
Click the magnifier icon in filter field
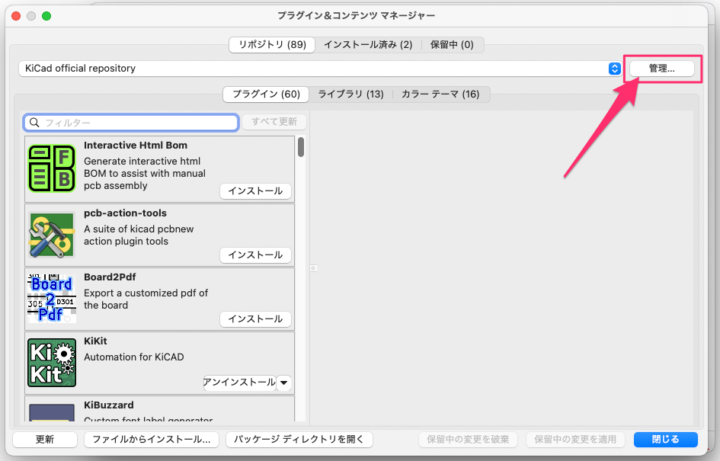(35, 123)
